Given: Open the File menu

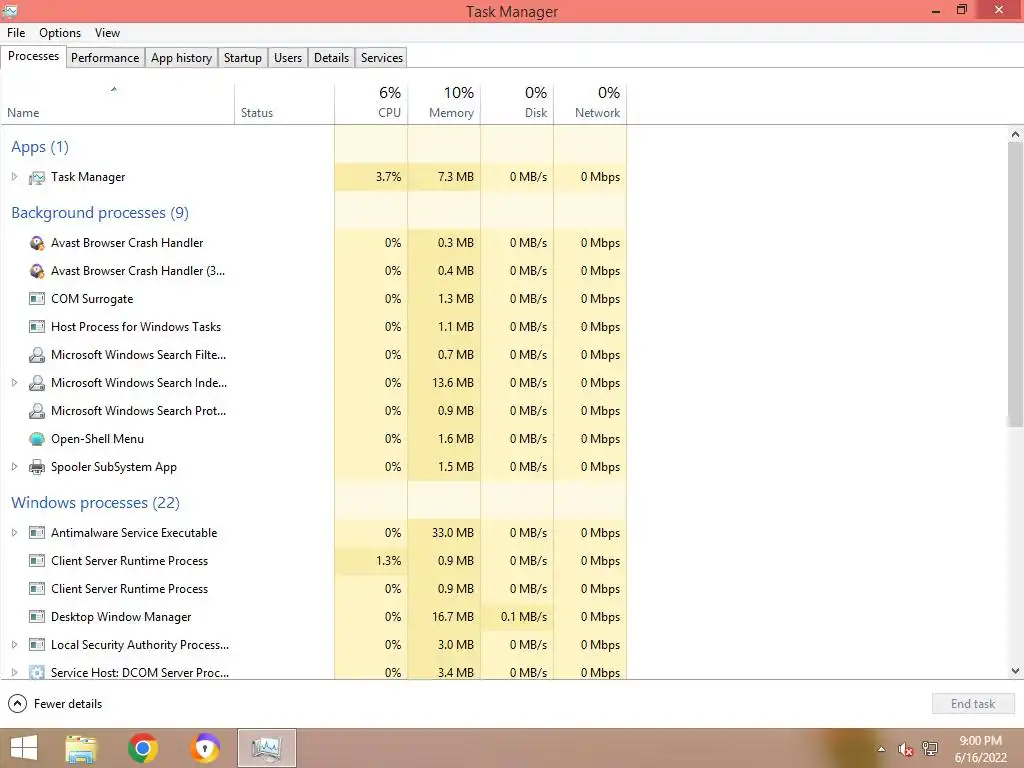Looking at the screenshot, I should coord(16,33).
